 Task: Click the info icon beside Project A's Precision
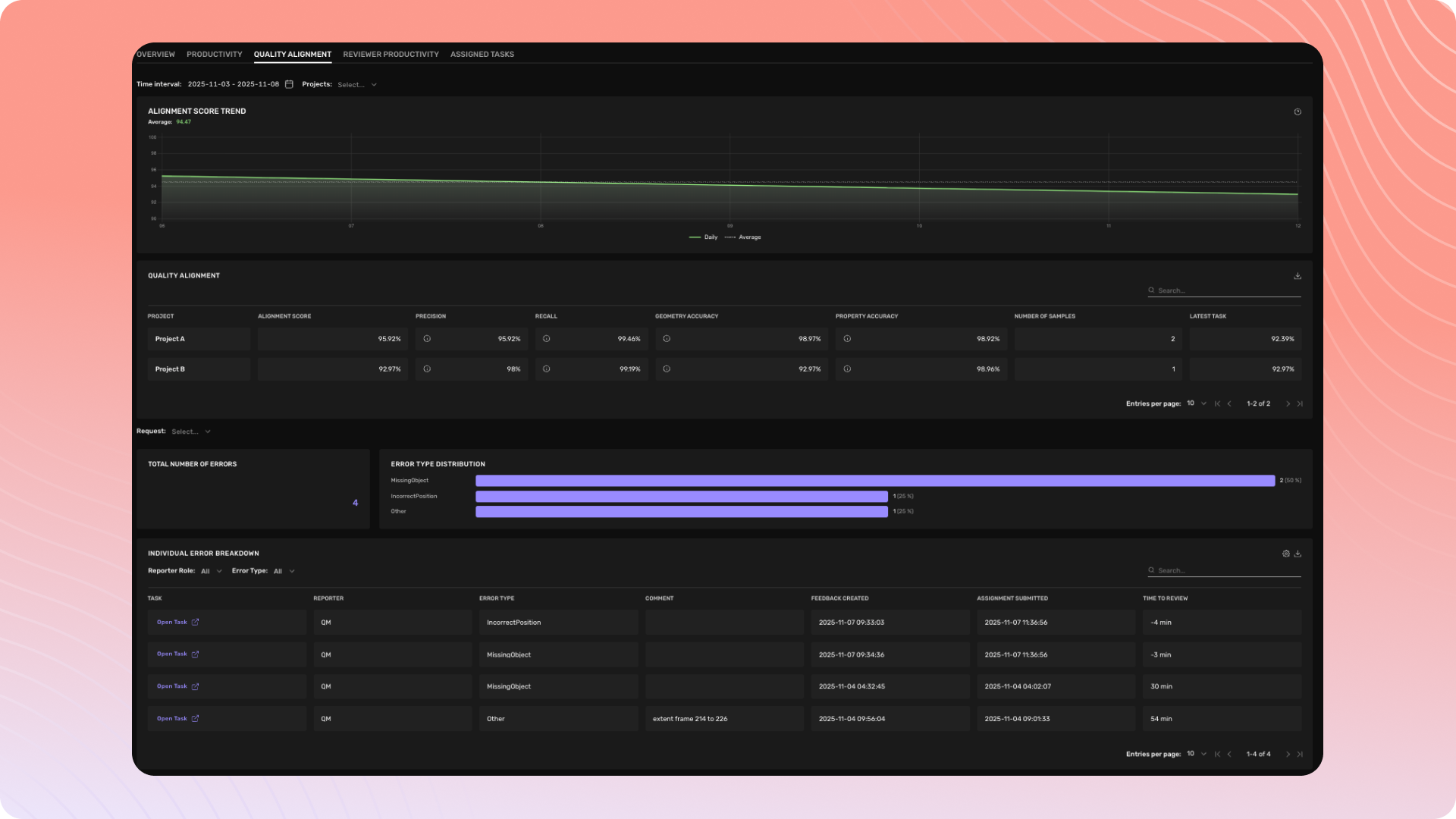tap(426, 339)
